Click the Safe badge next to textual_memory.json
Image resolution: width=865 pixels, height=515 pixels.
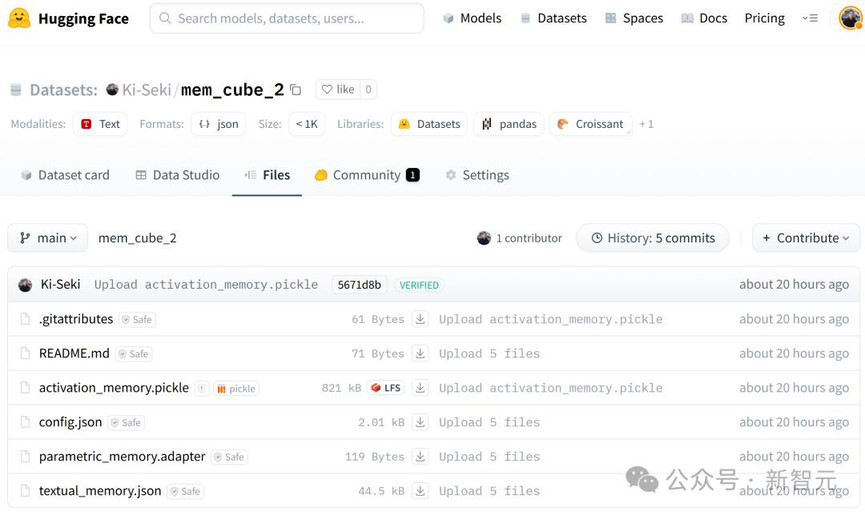186,491
